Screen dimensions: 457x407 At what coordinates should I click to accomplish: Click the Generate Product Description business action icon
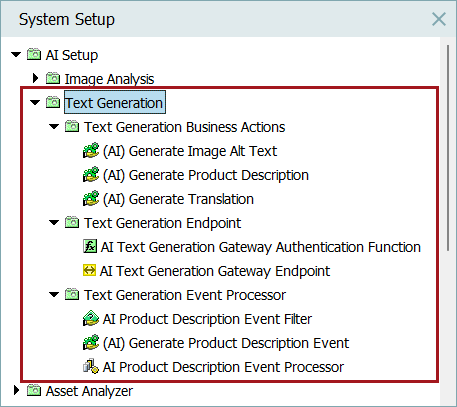click(91, 175)
